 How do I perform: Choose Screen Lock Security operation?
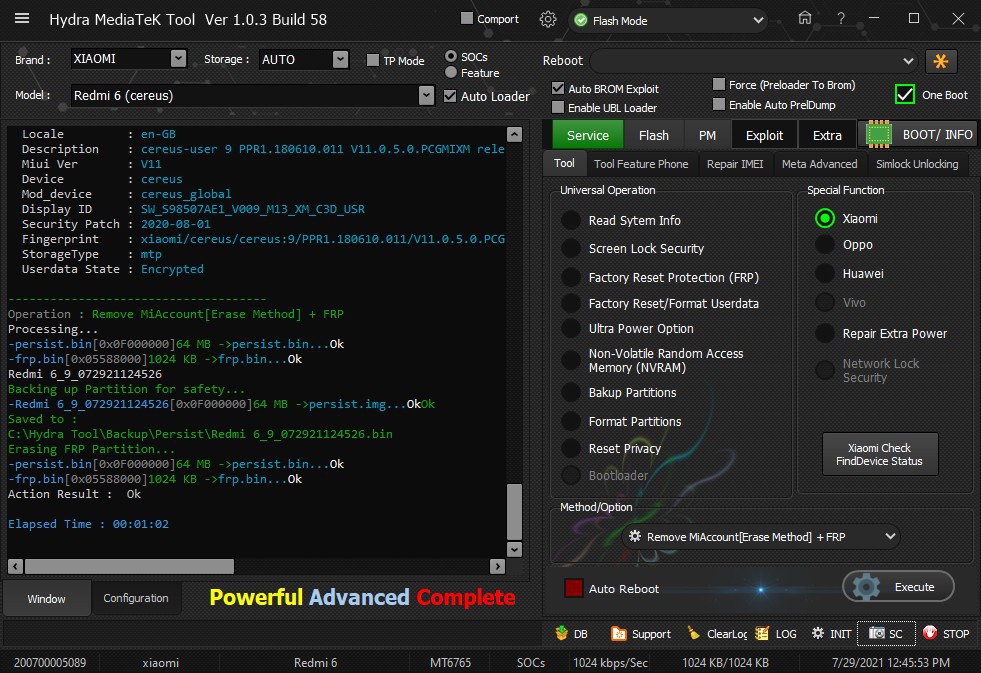(x=571, y=248)
